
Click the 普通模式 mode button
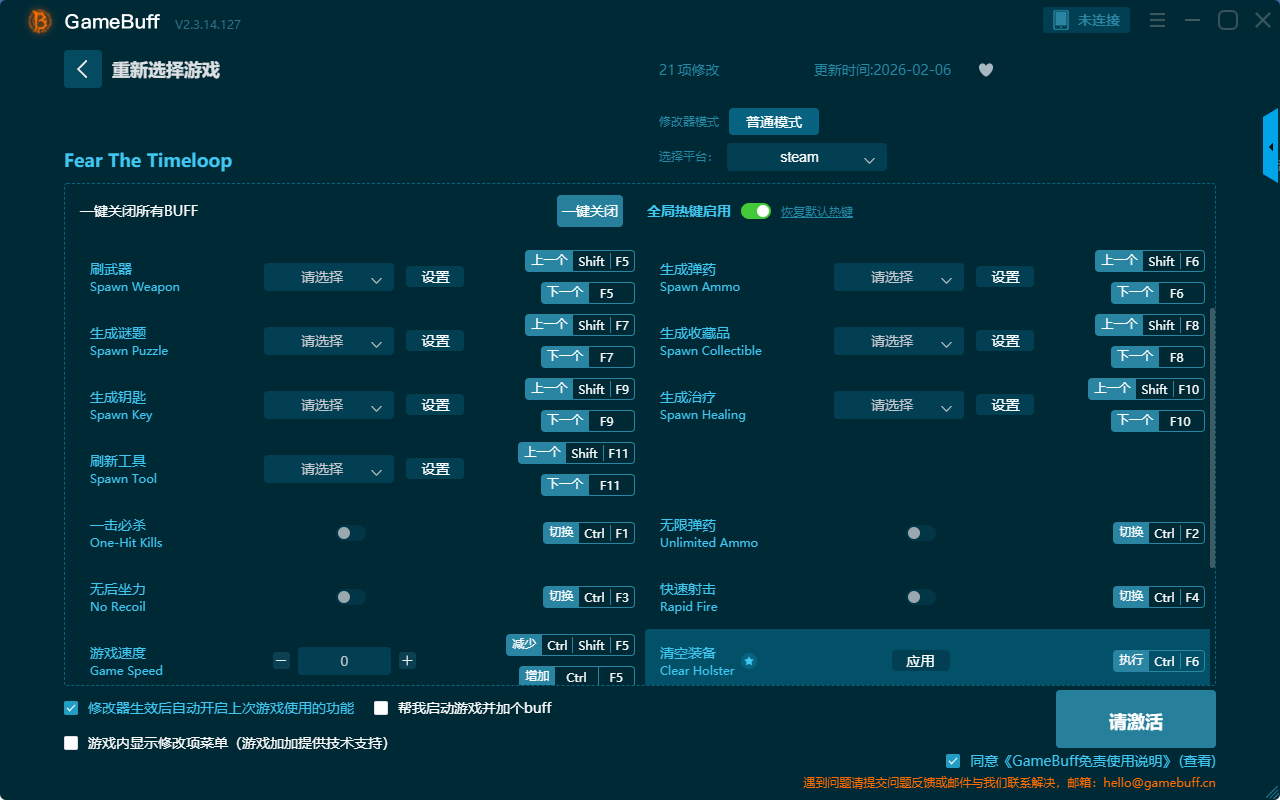(x=773, y=122)
